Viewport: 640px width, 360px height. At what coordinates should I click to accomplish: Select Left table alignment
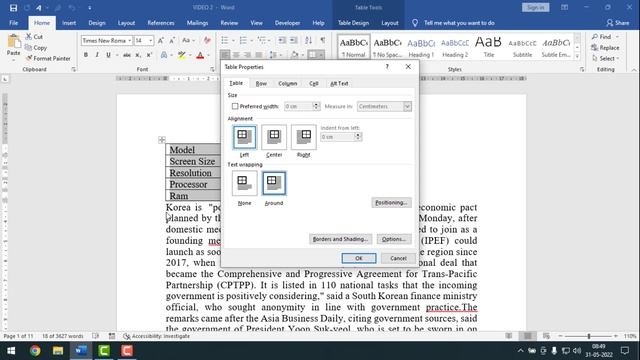[244, 137]
